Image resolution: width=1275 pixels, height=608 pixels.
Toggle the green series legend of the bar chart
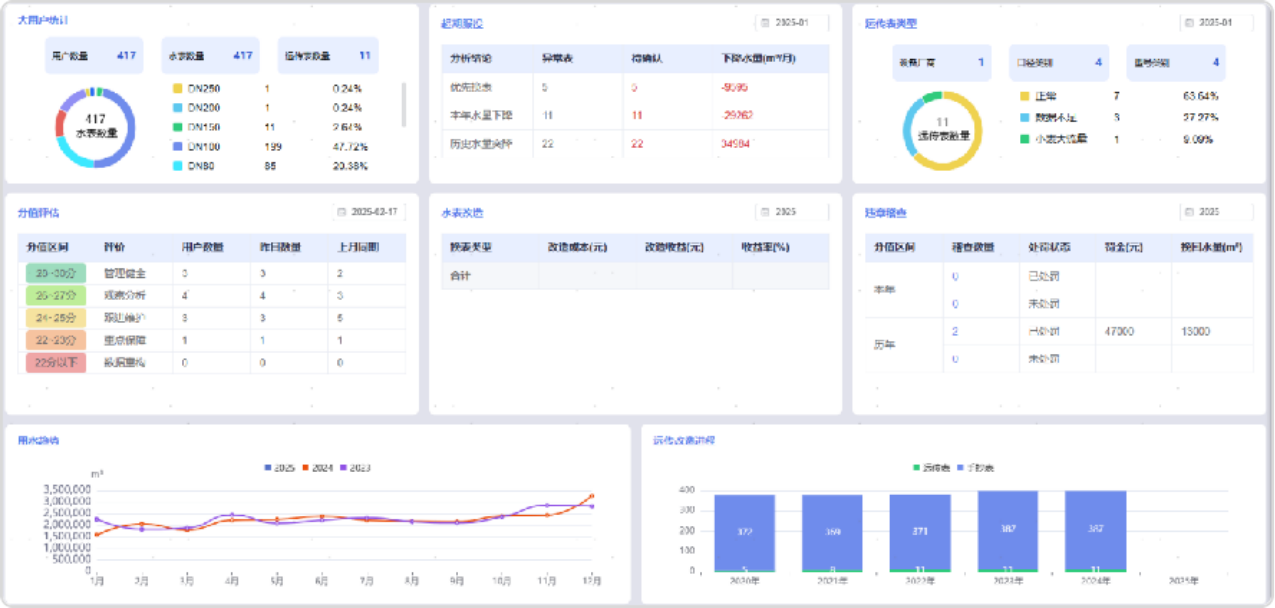point(932,468)
